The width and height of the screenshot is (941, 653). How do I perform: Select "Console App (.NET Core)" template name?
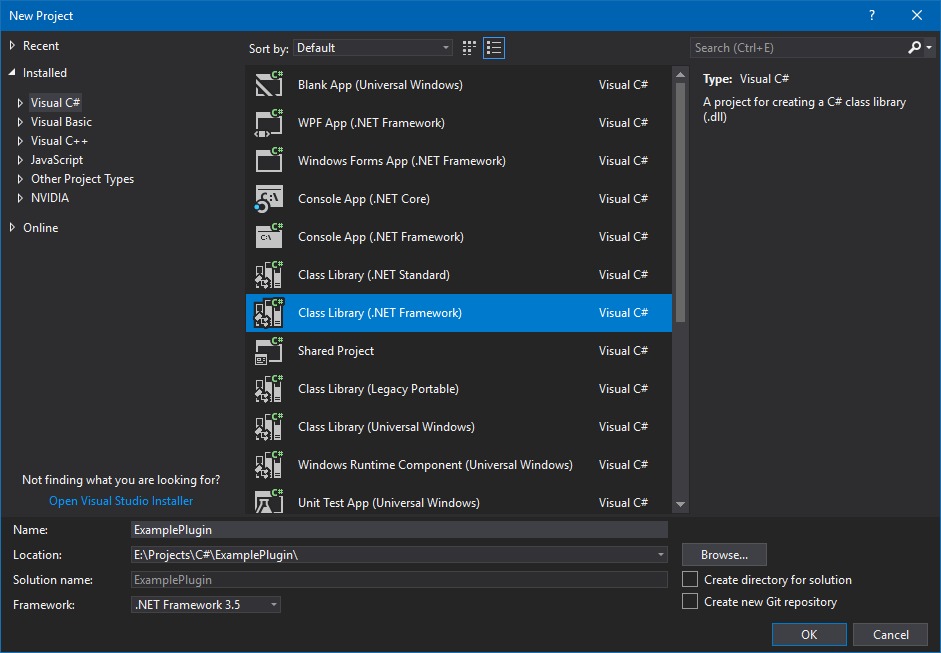364,199
